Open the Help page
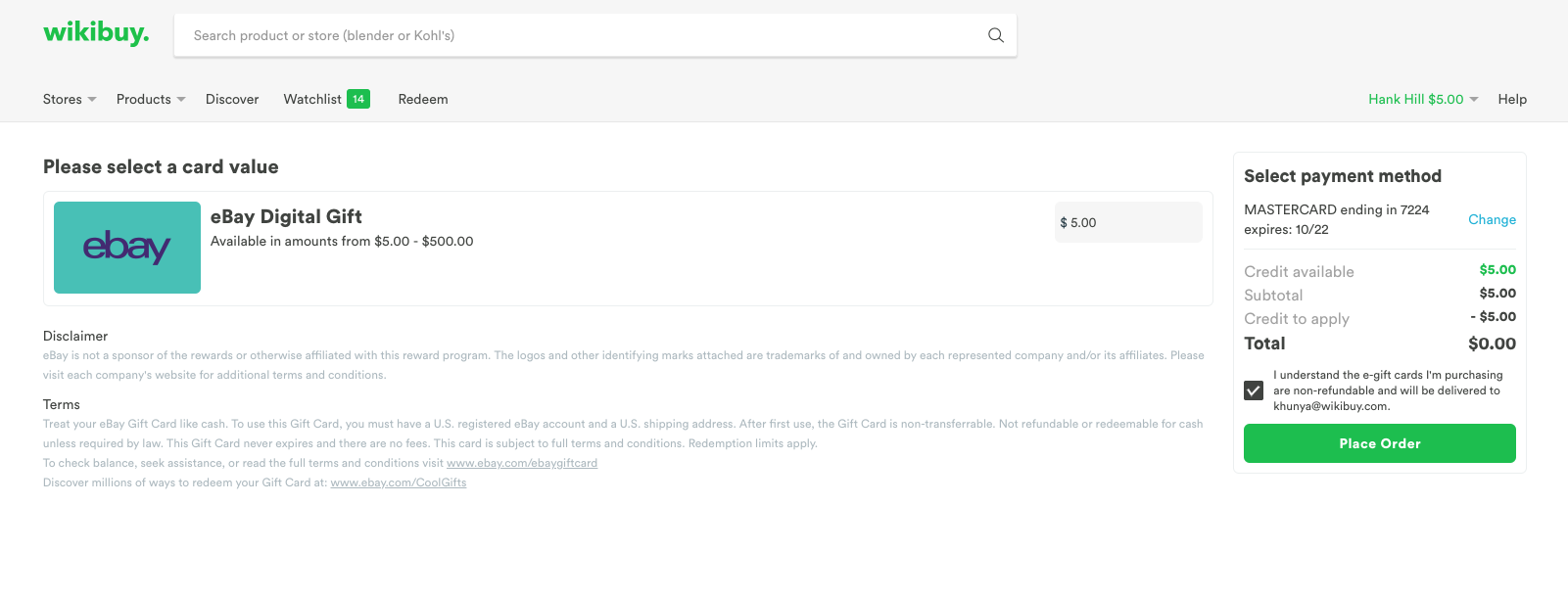1568x596 pixels. click(1512, 99)
